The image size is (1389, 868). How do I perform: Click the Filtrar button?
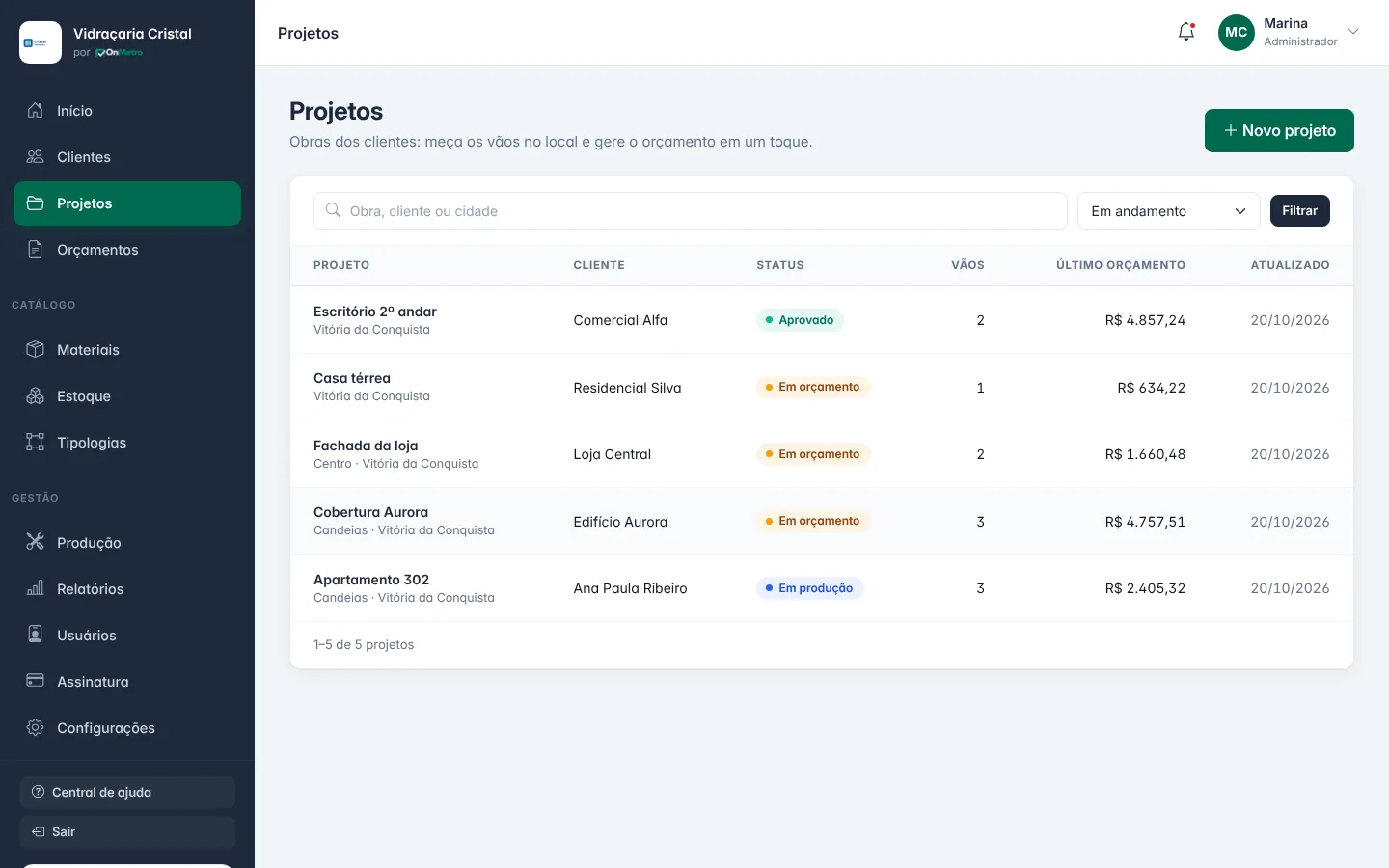pos(1299,210)
